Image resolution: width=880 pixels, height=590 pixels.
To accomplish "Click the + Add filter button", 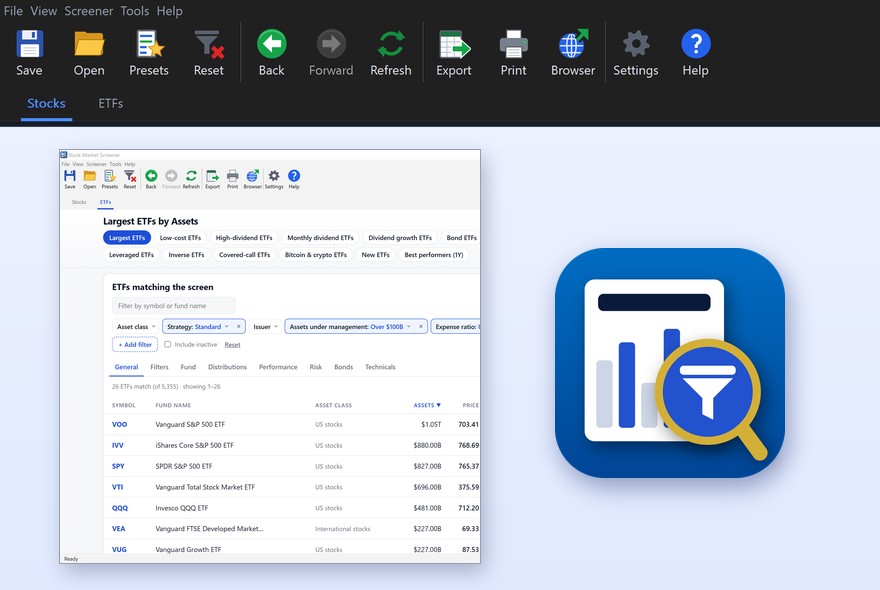I will (x=135, y=345).
